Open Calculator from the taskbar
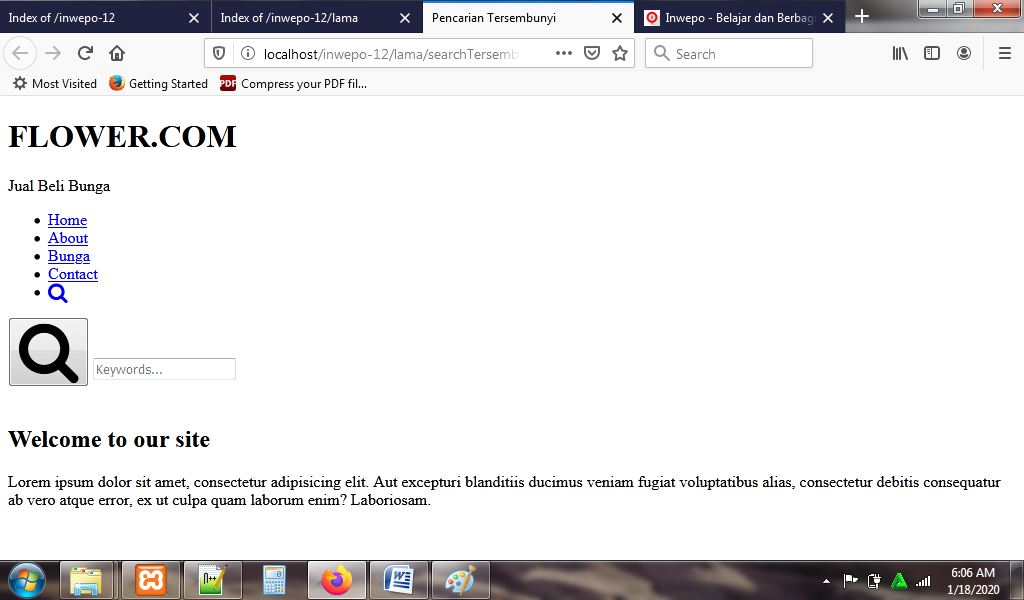 click(274, 580)
